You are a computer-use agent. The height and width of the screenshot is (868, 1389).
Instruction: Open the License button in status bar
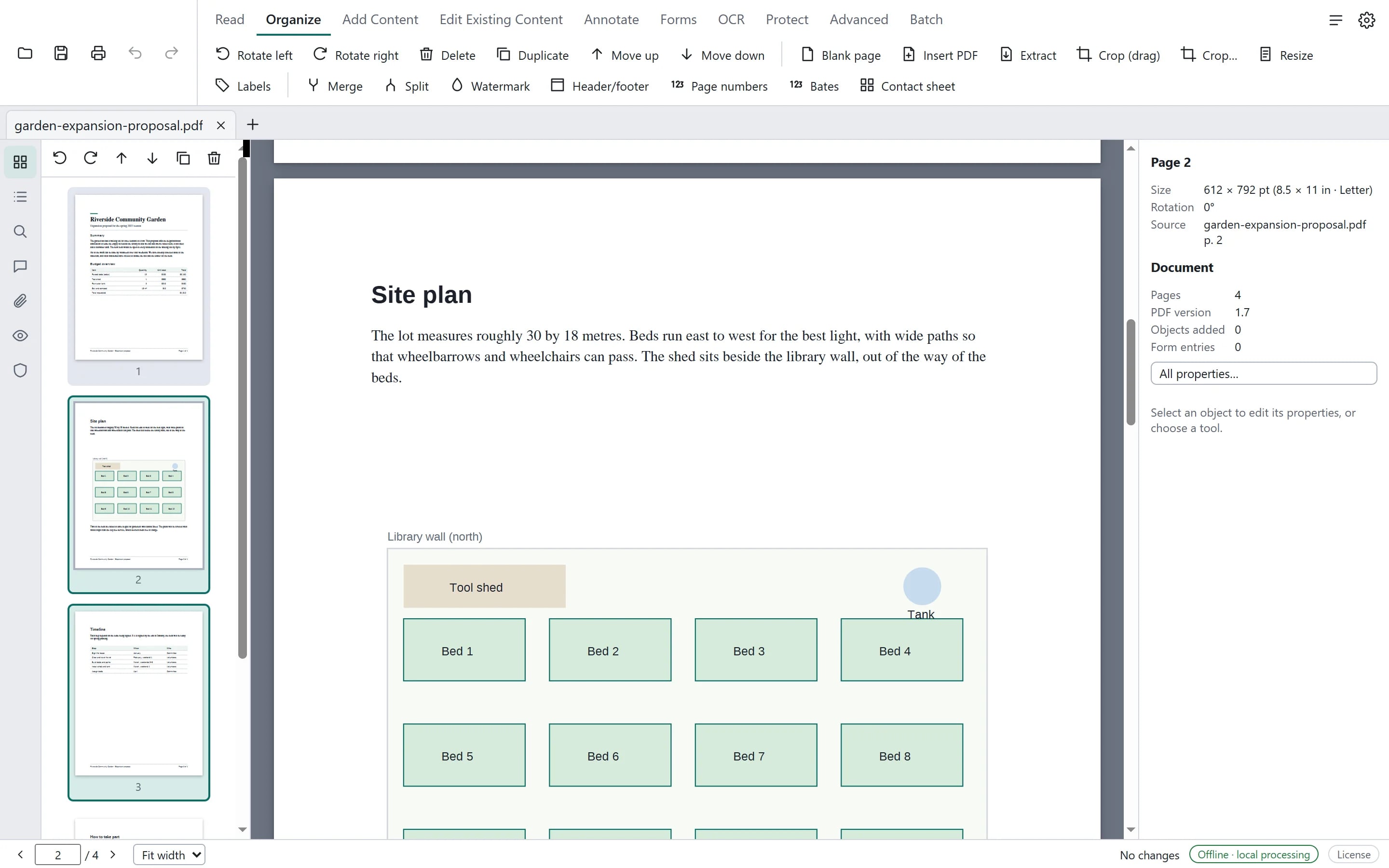click(x=1353, y=855)
